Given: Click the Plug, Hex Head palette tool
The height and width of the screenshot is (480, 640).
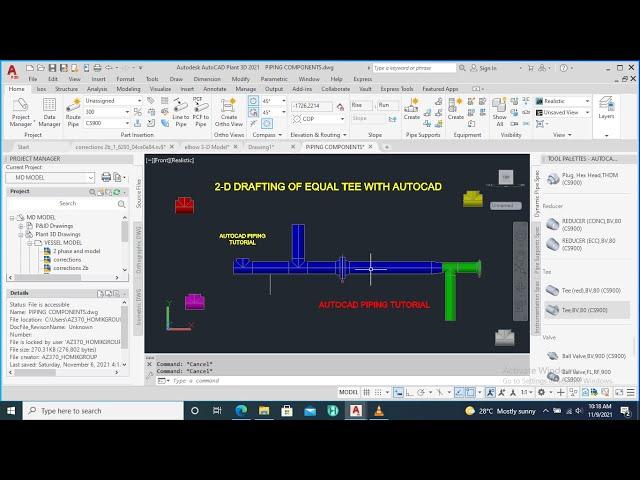Looking at the screenshot, I should point(587,179).
